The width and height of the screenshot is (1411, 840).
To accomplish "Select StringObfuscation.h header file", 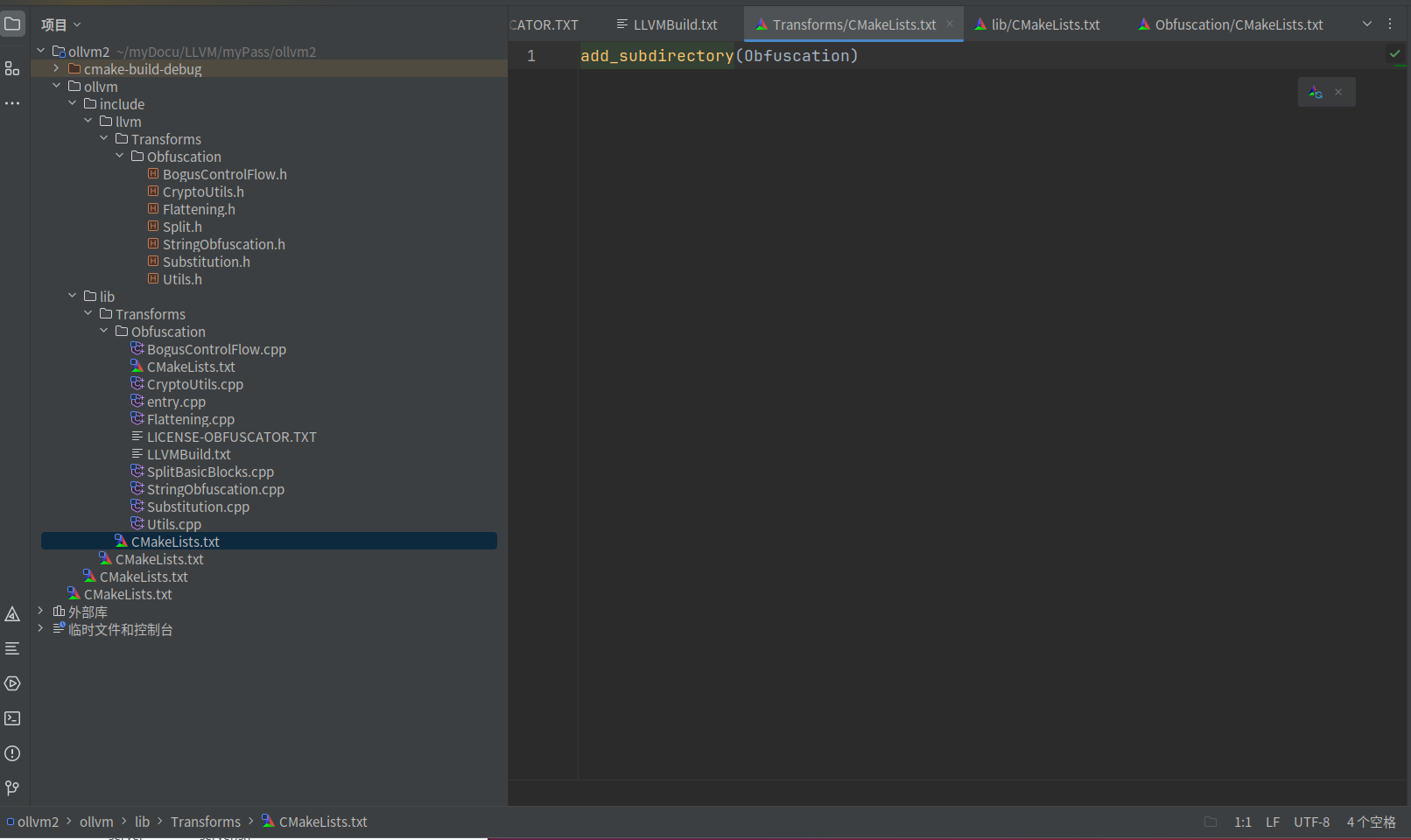I will pyautogui.click(x=224, y=244).
